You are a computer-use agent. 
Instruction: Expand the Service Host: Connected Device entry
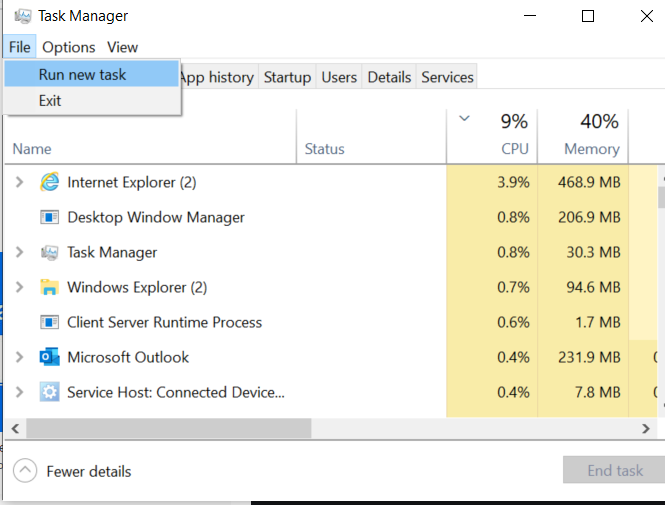click(x=19, y=392)
